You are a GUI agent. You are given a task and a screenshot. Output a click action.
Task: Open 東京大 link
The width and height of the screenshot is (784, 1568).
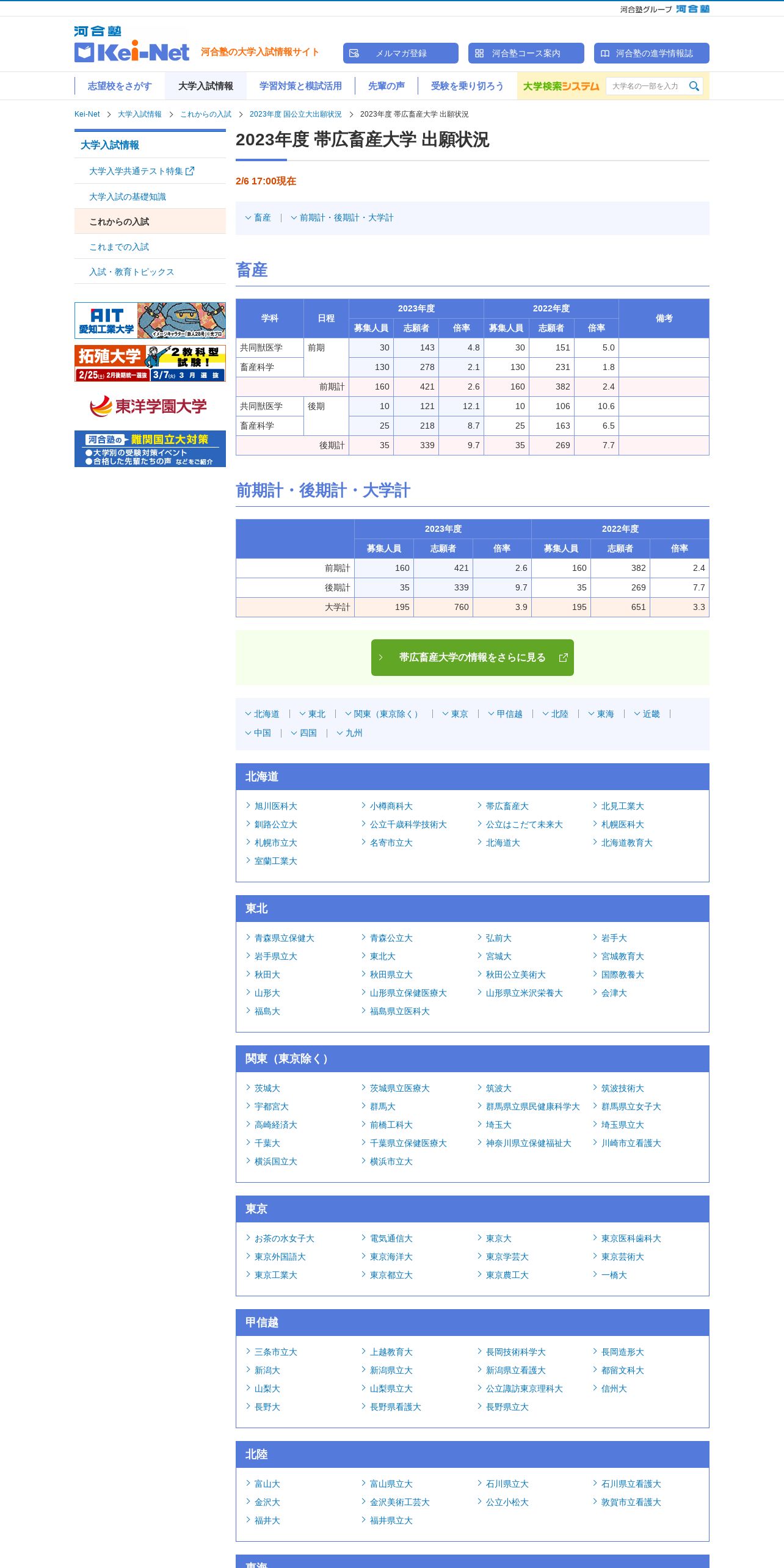coord(499,1238)
